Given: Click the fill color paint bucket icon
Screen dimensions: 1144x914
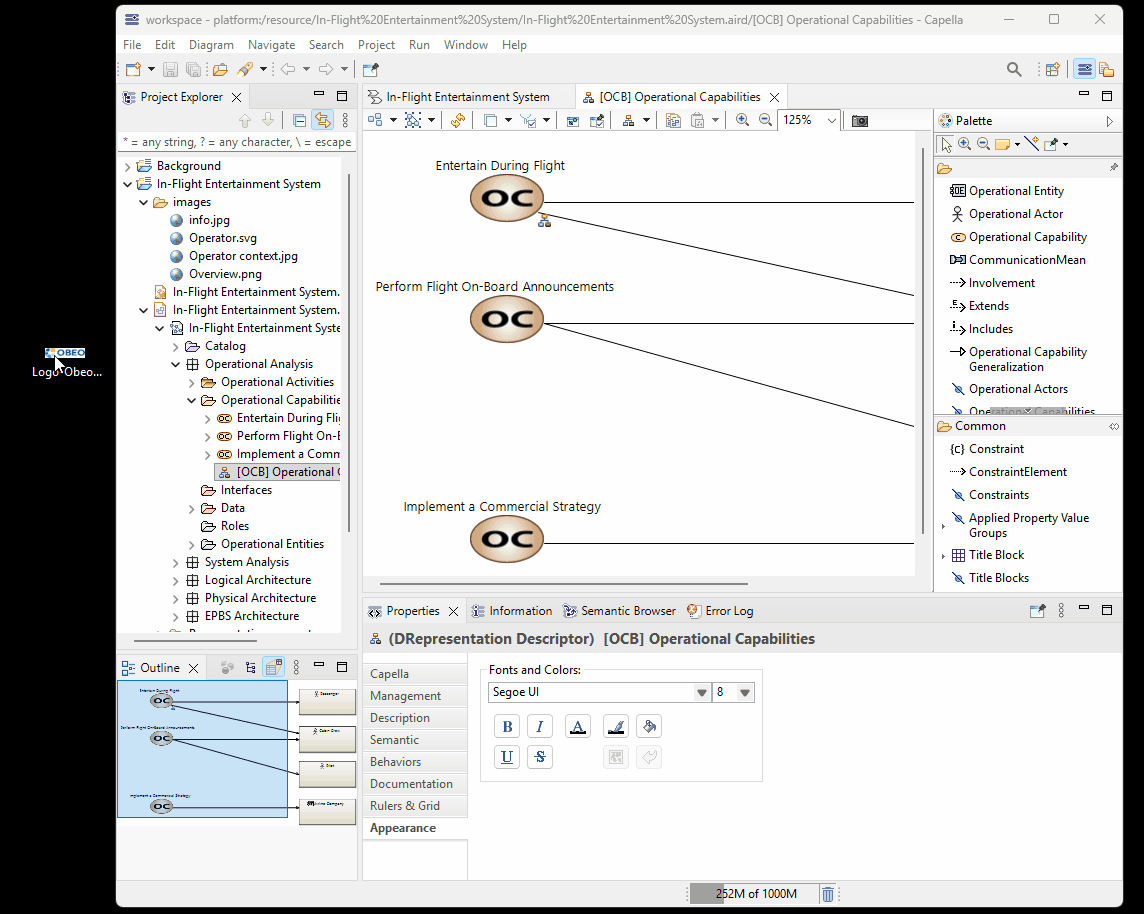Looking at the screenshot, I should point(648,727).
